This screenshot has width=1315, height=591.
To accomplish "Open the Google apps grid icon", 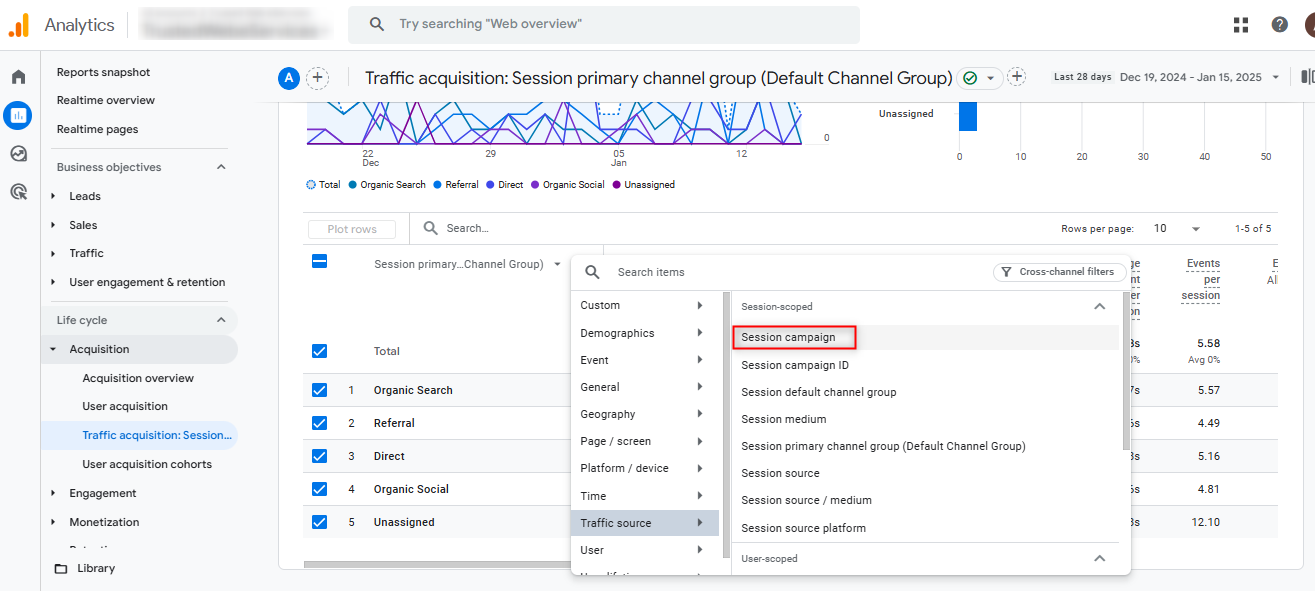I will click(x=1241, y=25).
